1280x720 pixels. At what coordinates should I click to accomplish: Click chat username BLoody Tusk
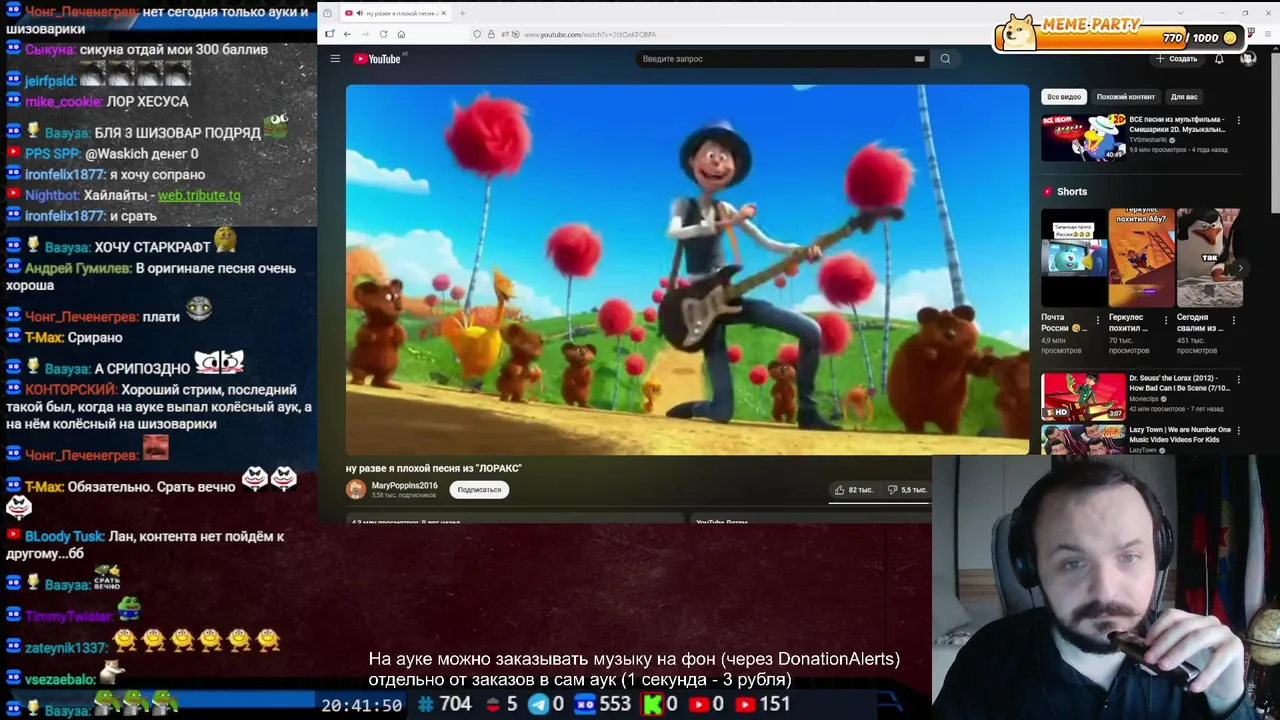pos(64,536)
